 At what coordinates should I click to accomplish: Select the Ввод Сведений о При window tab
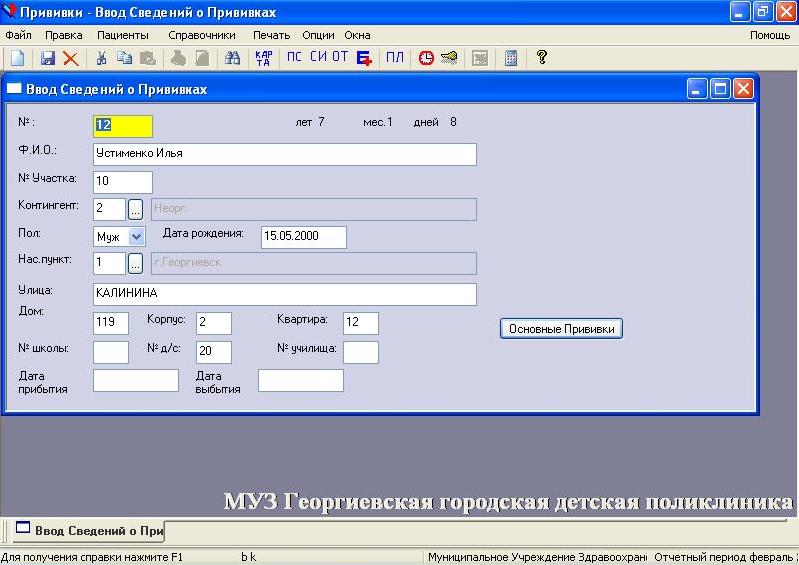click(x=88, y=530)
